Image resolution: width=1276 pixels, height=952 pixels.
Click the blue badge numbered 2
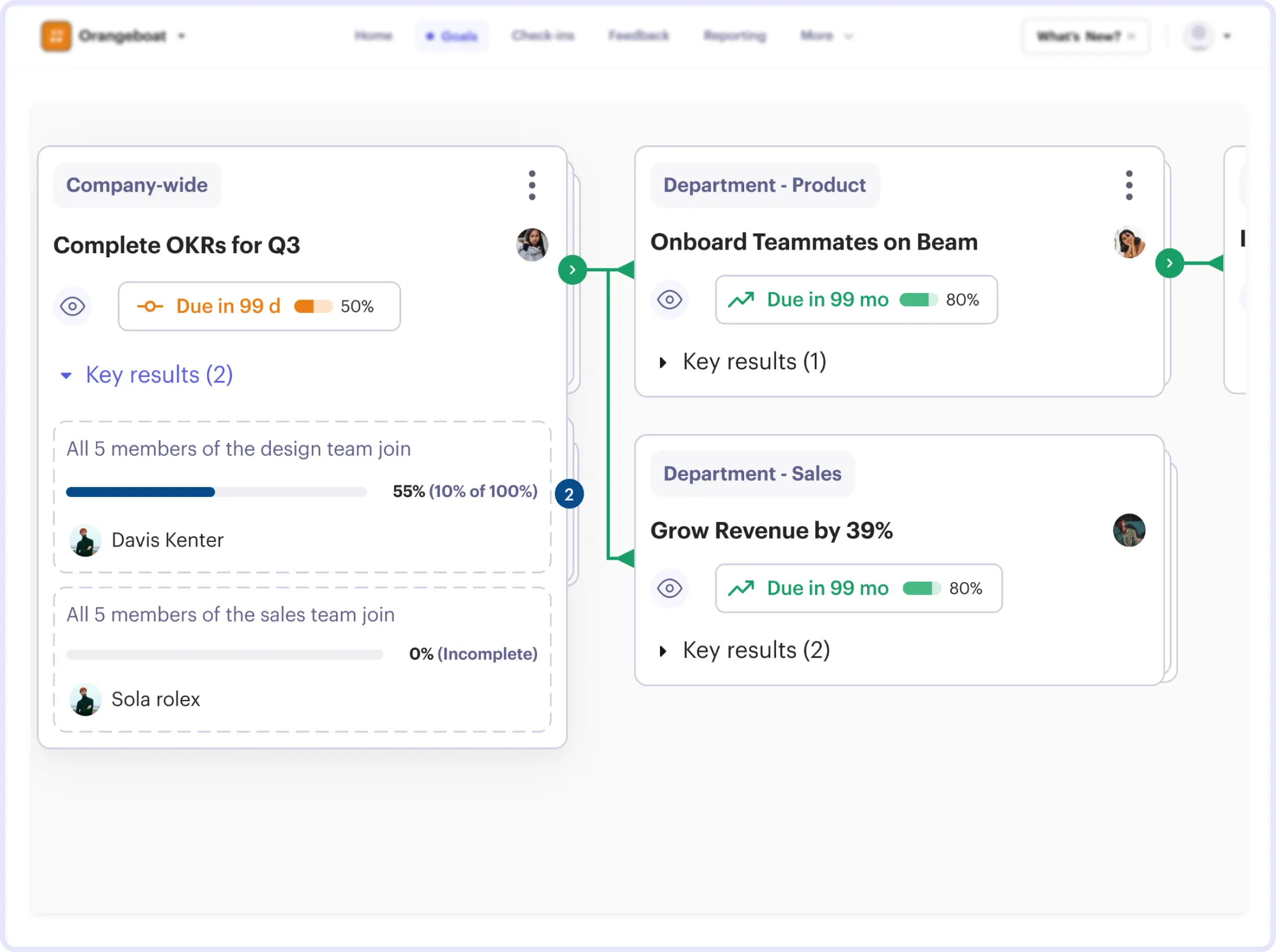coord(569,494)
